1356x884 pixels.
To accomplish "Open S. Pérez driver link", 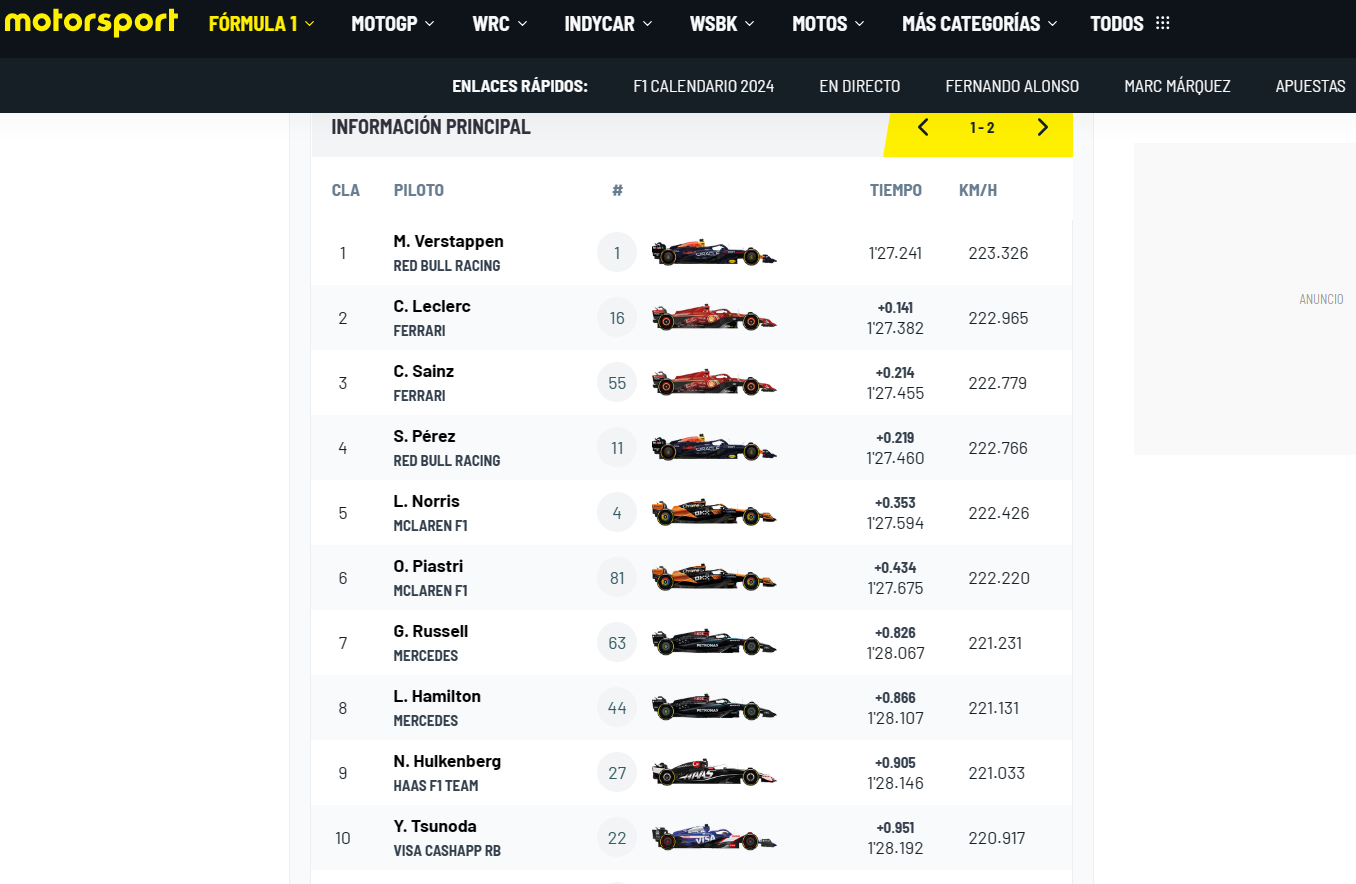I will coord(425,436).
